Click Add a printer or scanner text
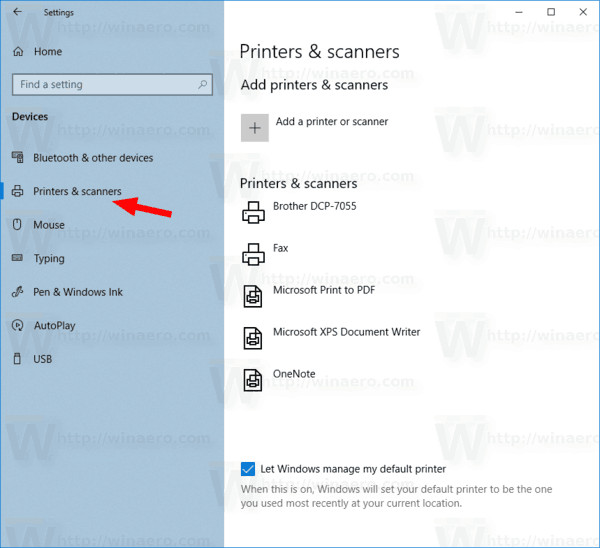This screenshot has width=600, height=548. click(332, 122)
